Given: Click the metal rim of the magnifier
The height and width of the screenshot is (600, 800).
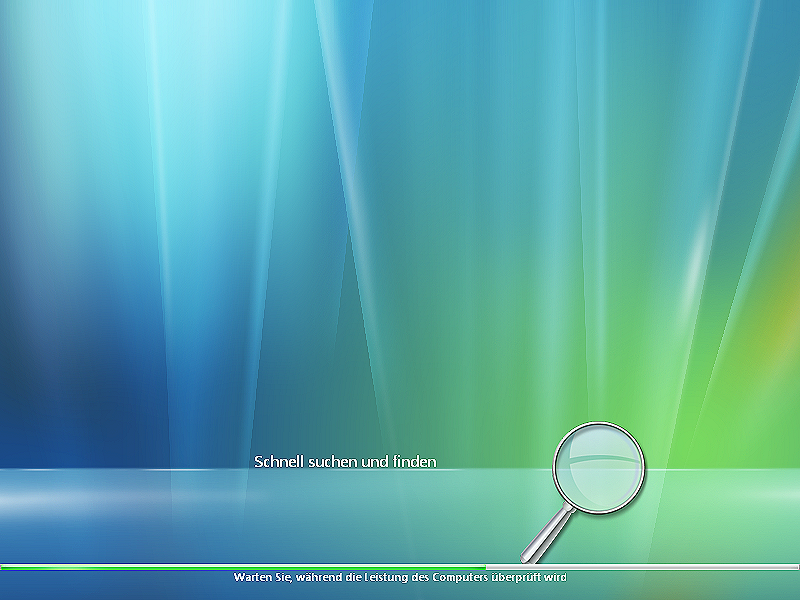Looking at the screenshot, I should point(599,424).
